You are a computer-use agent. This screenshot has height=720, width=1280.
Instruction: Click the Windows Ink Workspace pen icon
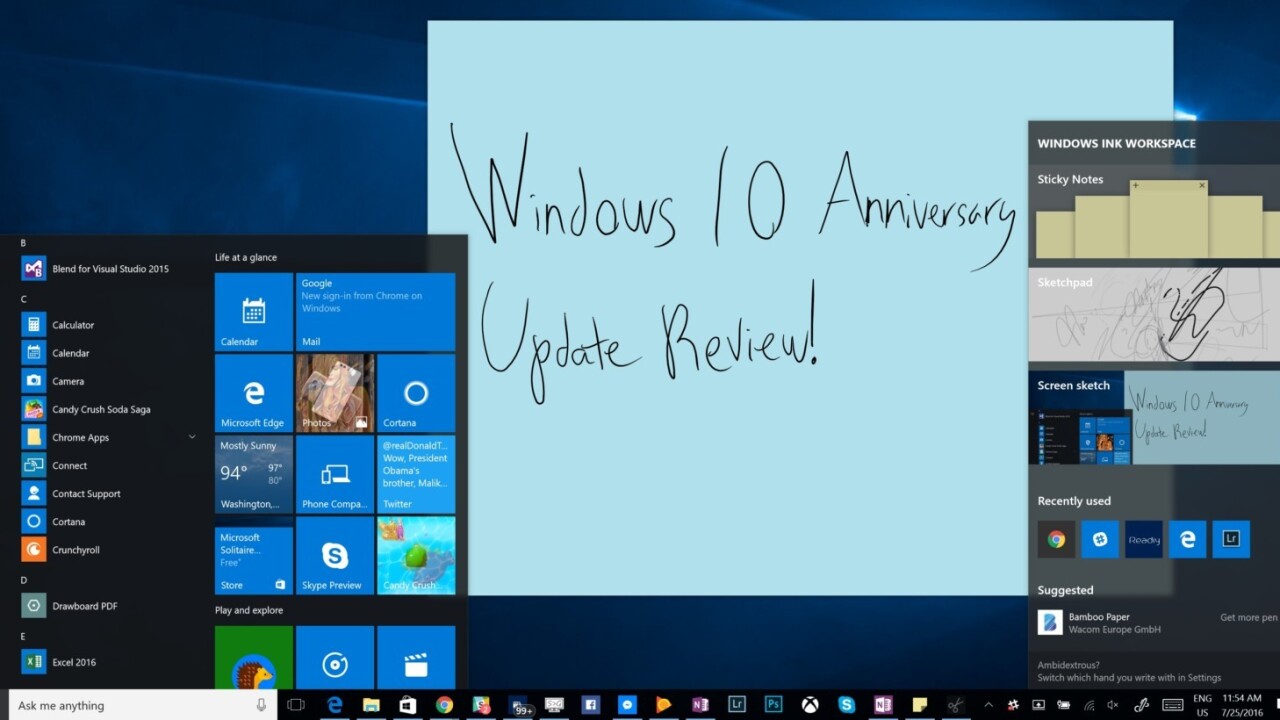1142,705
